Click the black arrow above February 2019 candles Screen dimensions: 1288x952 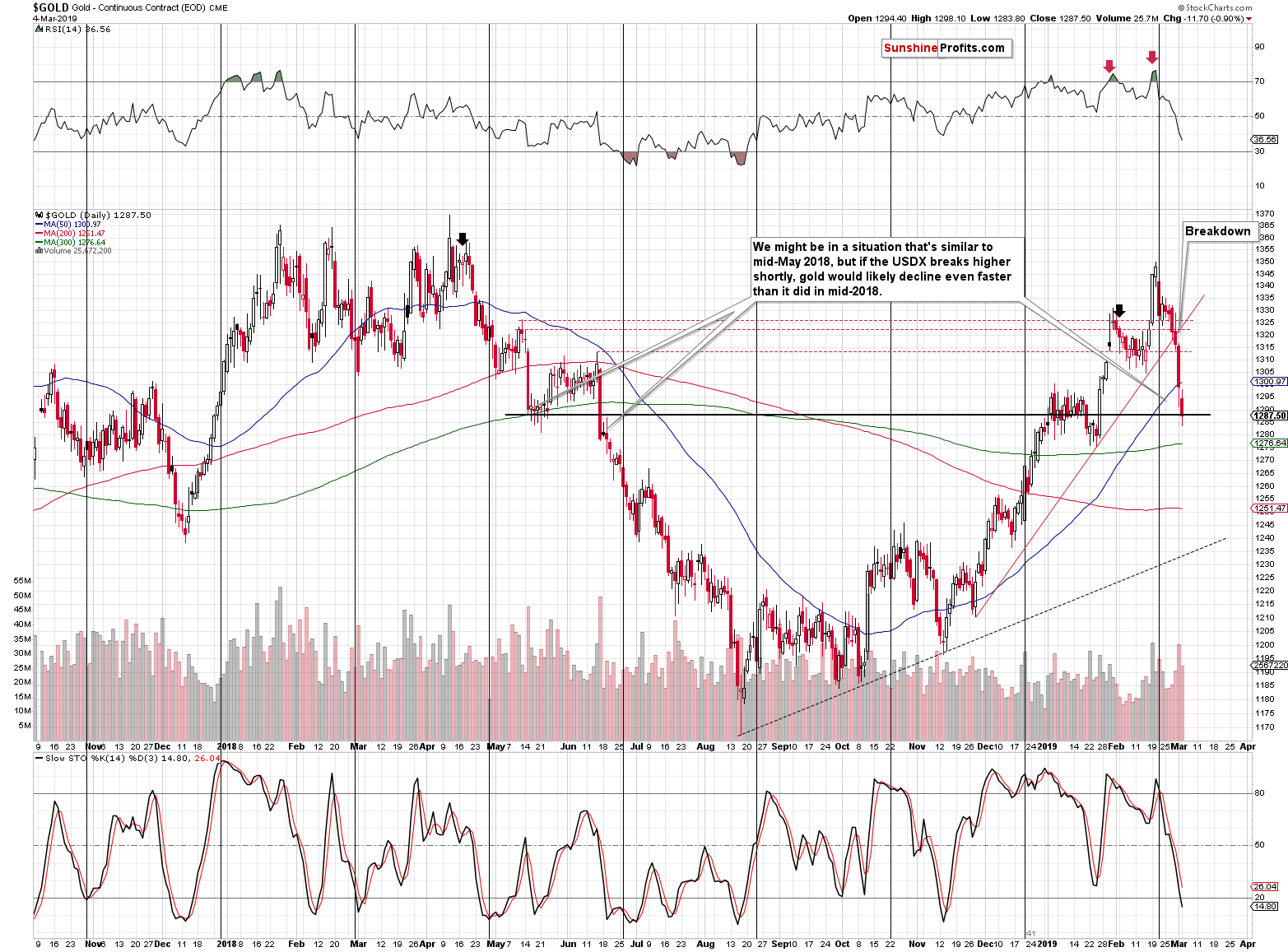(x=1118, y=311)
